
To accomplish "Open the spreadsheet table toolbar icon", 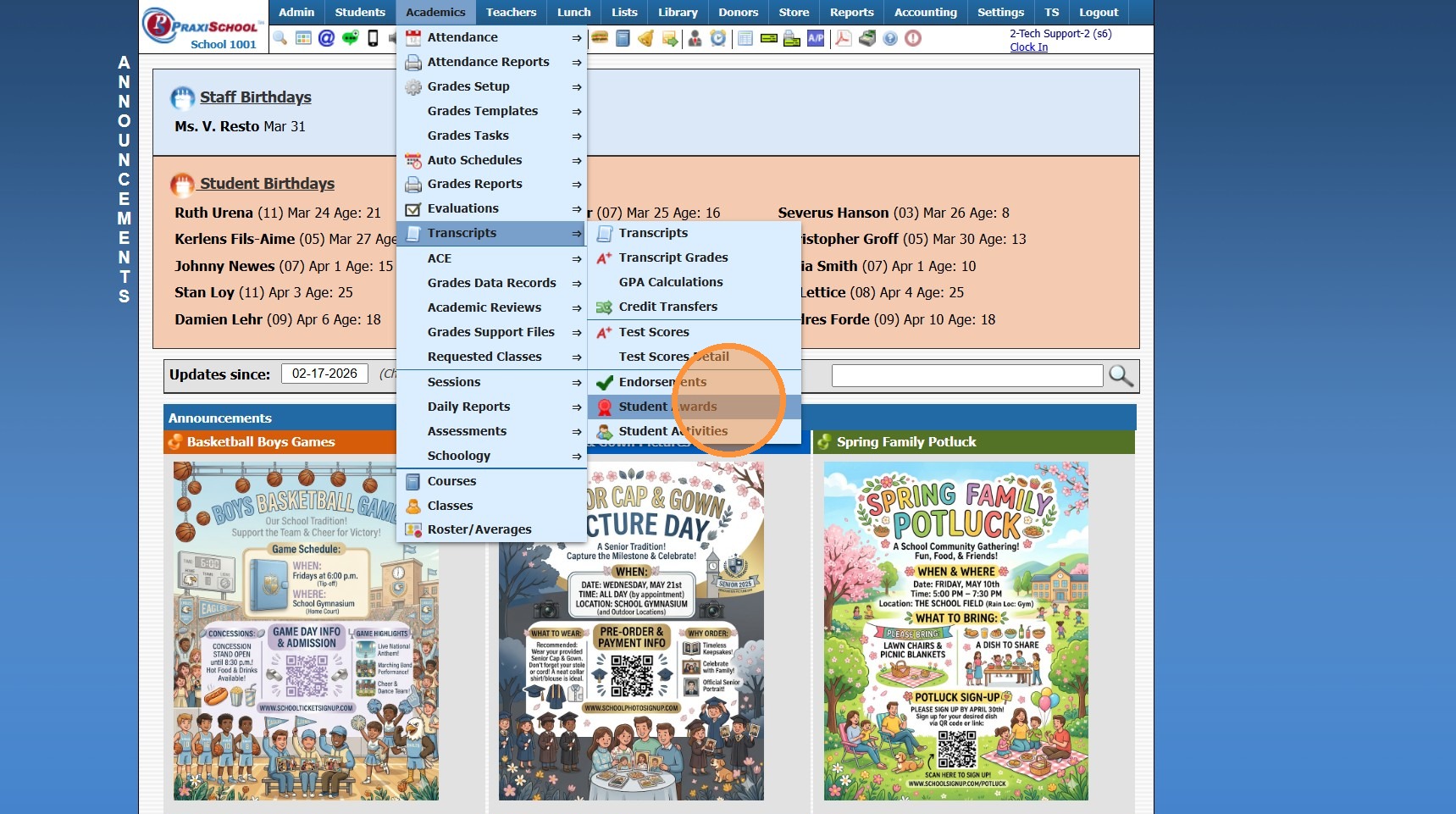I will coord(745,38).
